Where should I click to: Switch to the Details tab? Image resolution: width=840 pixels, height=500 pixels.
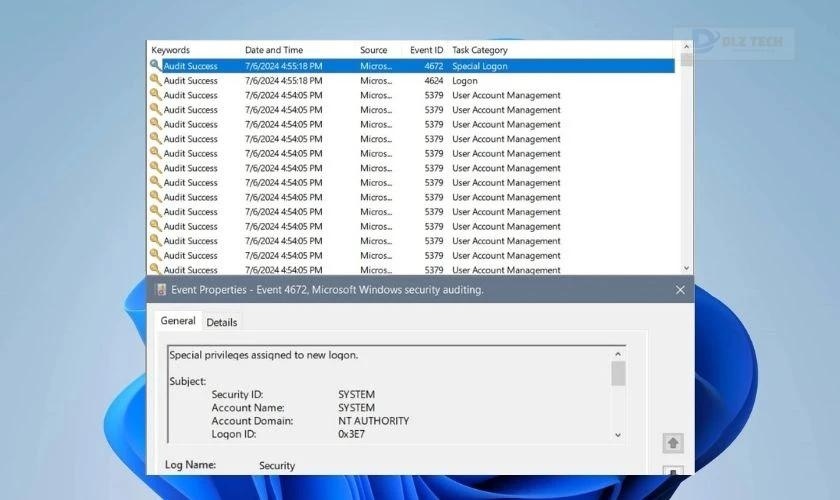click(x=222, y=322)
